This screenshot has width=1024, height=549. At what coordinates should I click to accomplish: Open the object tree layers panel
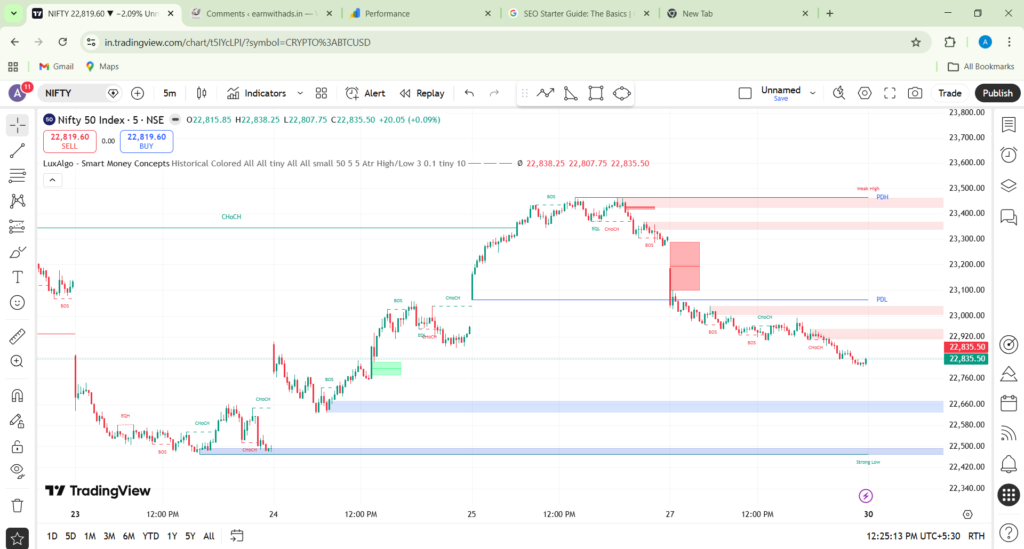(1009, 186)
